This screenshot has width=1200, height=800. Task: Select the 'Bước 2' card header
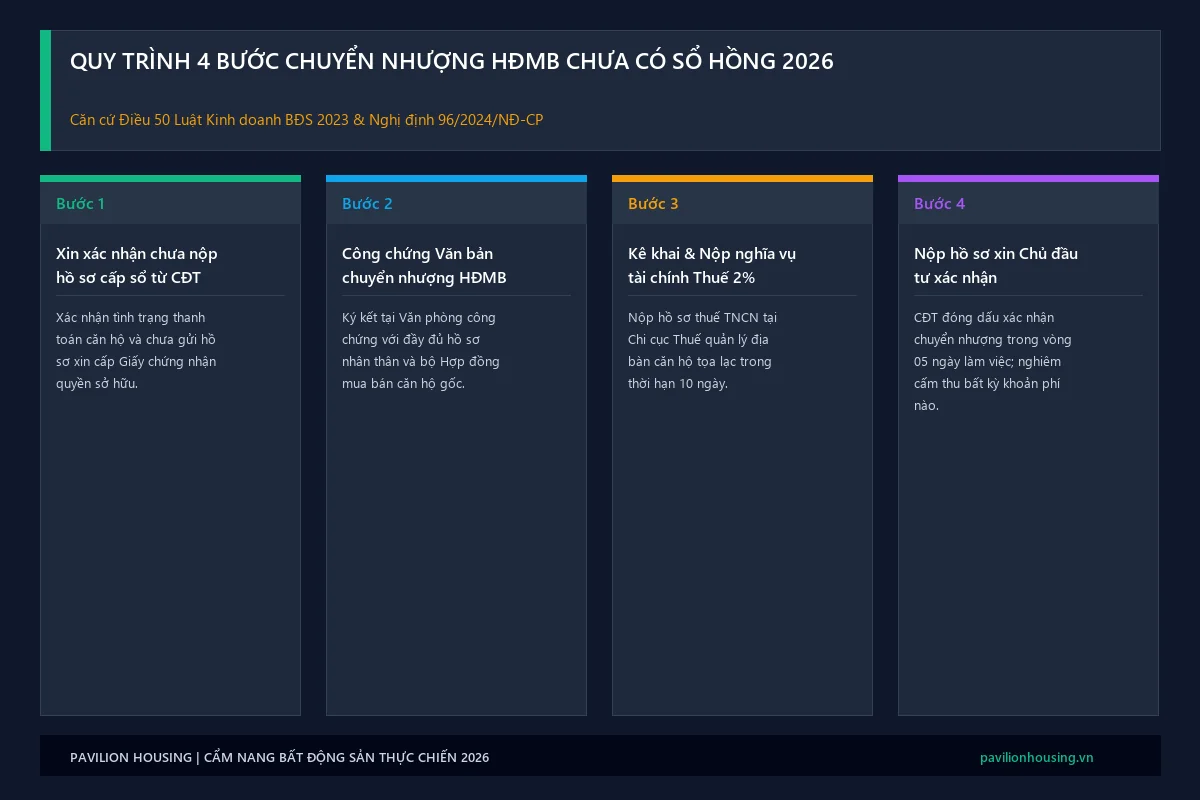pos(456,203)
